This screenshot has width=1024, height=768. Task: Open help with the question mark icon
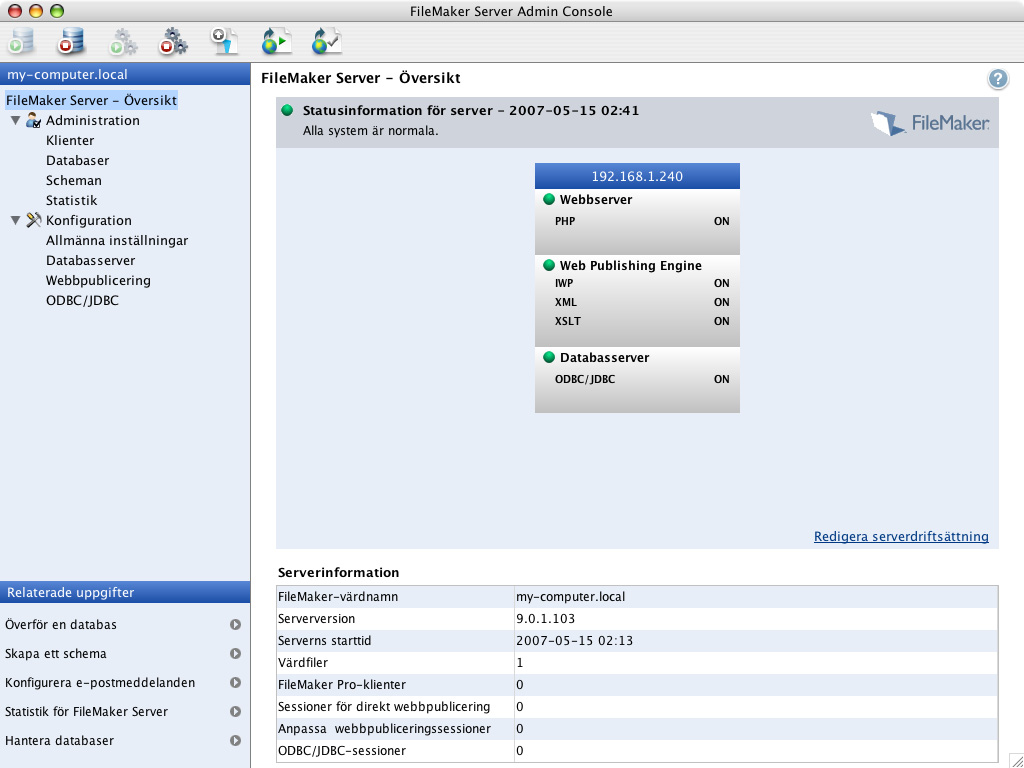(998, 79)
